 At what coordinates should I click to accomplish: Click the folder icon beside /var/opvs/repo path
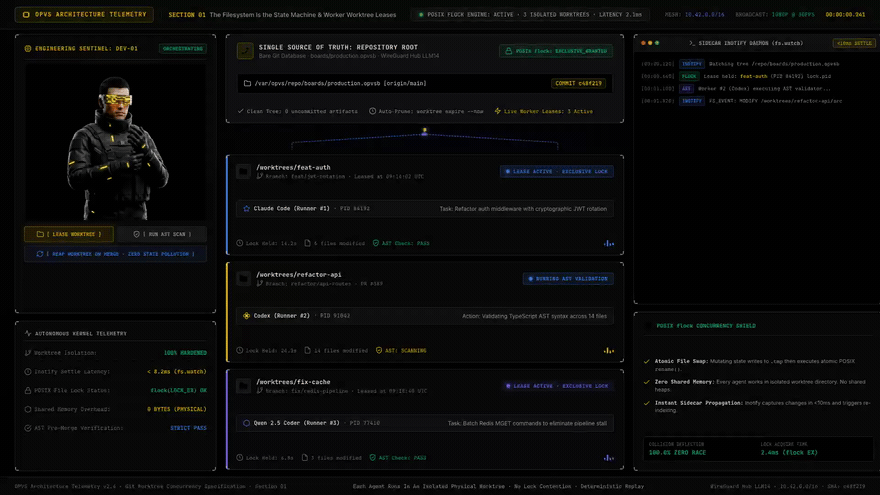coord(247,83)
